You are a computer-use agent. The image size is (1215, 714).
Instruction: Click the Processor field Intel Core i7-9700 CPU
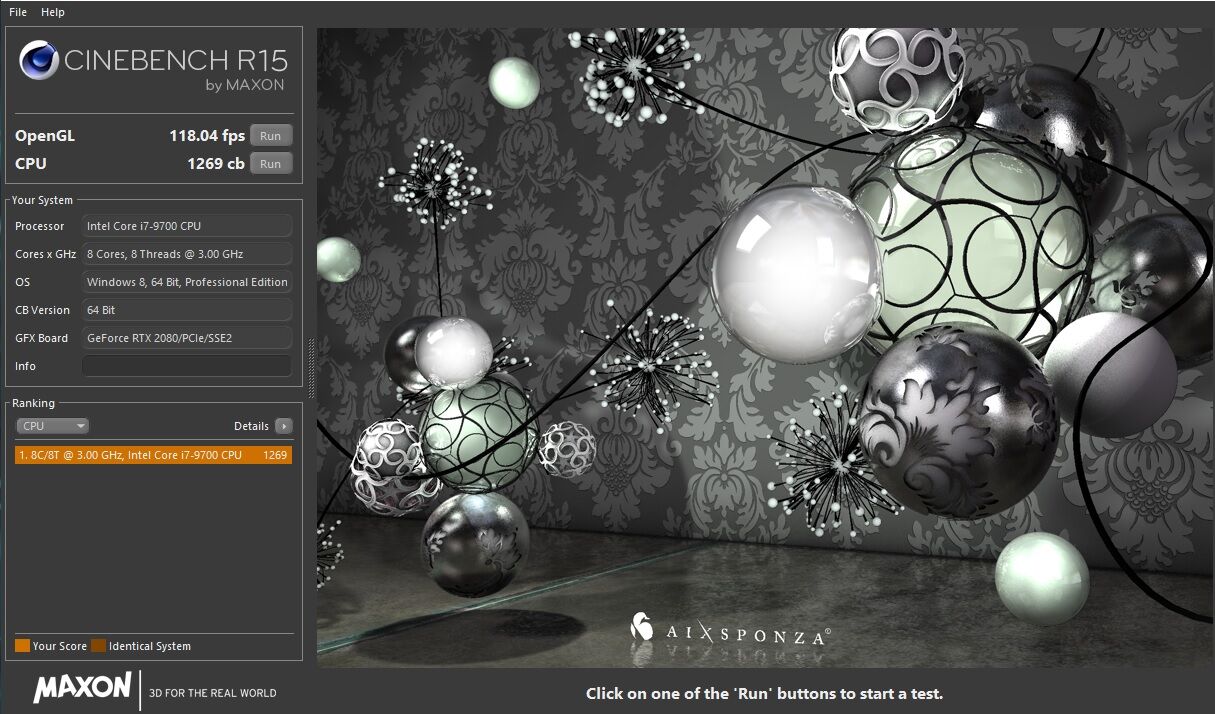click(187, 226)
